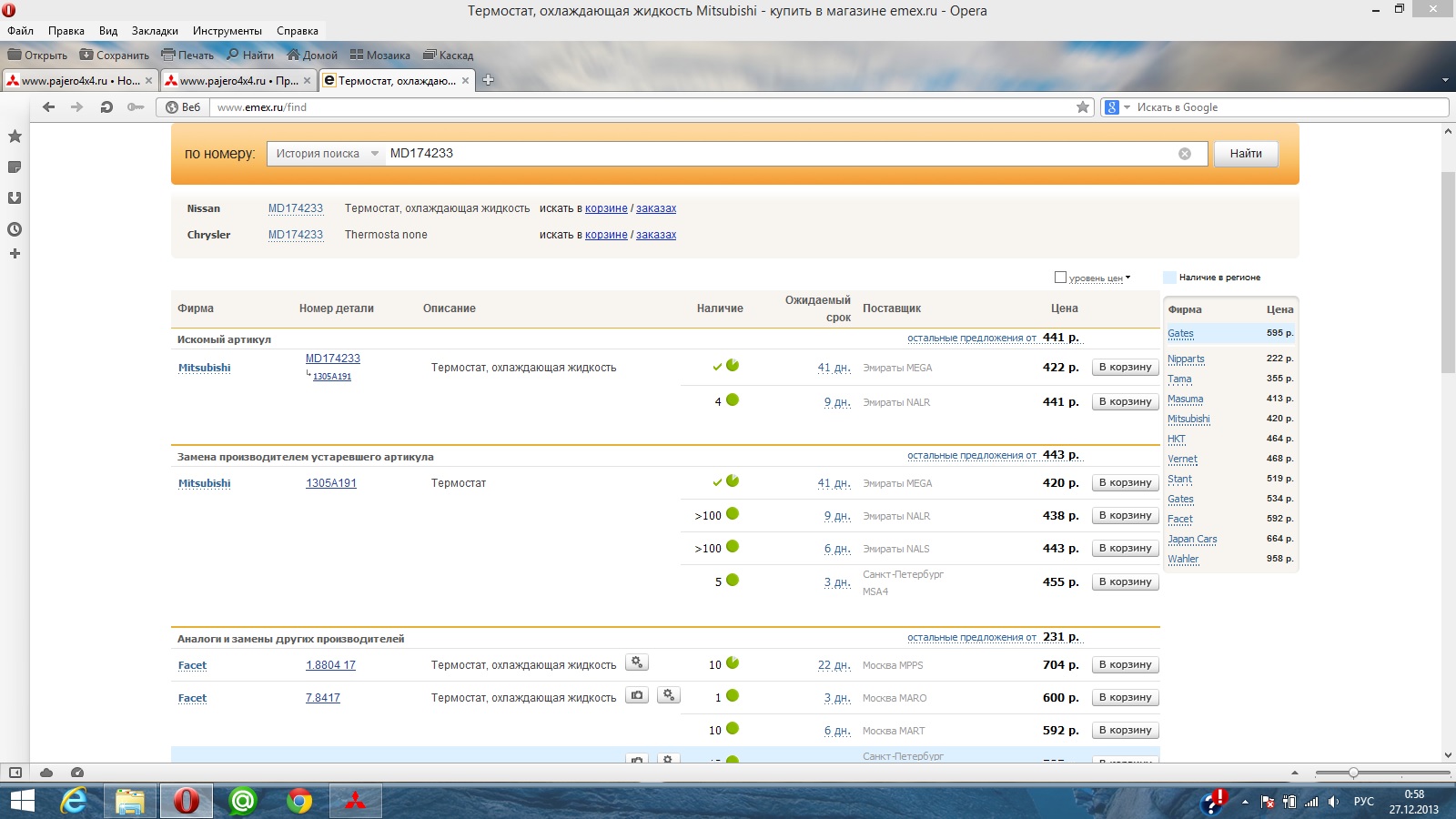Expand the 'История поиска' dropdown
1456x819 pixels.
(326, 154)
